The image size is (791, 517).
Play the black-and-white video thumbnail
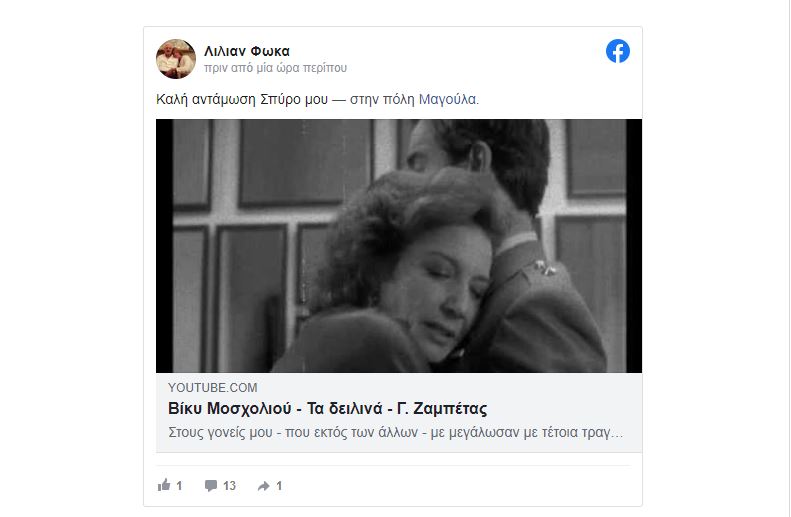click(399, 246)
